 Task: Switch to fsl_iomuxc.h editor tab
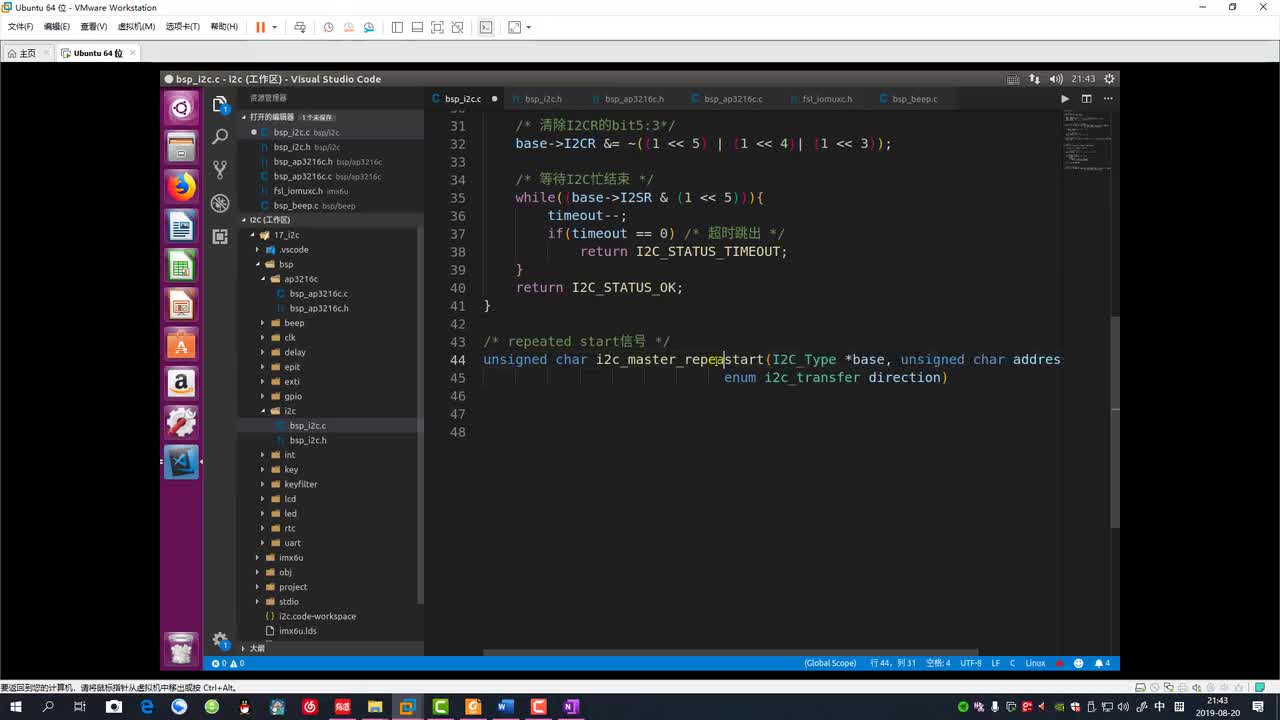pyautogui.click(x=827, y=99)
